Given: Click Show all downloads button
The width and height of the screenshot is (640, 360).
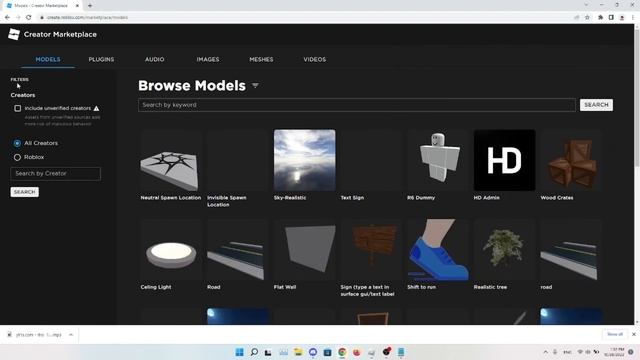Looking at the screenshot, I should tap(615, 334).
